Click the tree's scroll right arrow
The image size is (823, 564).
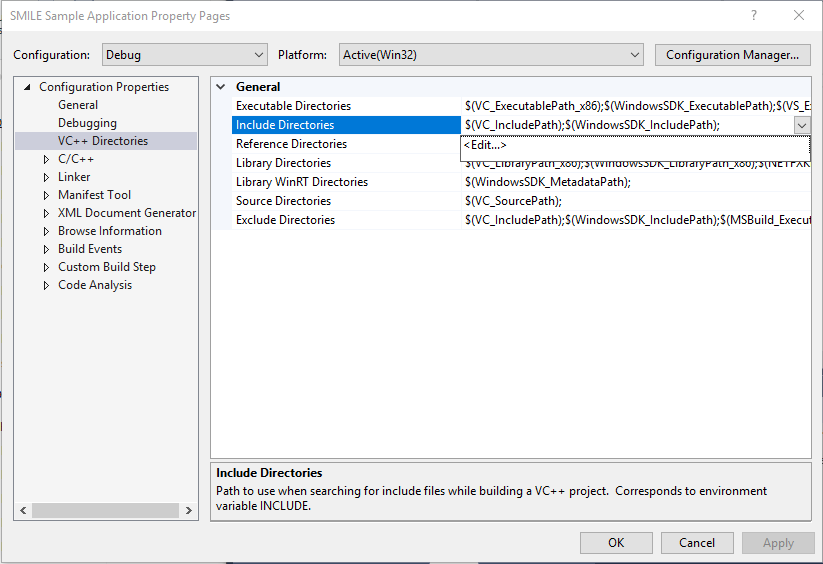click(x=189, y=510)
